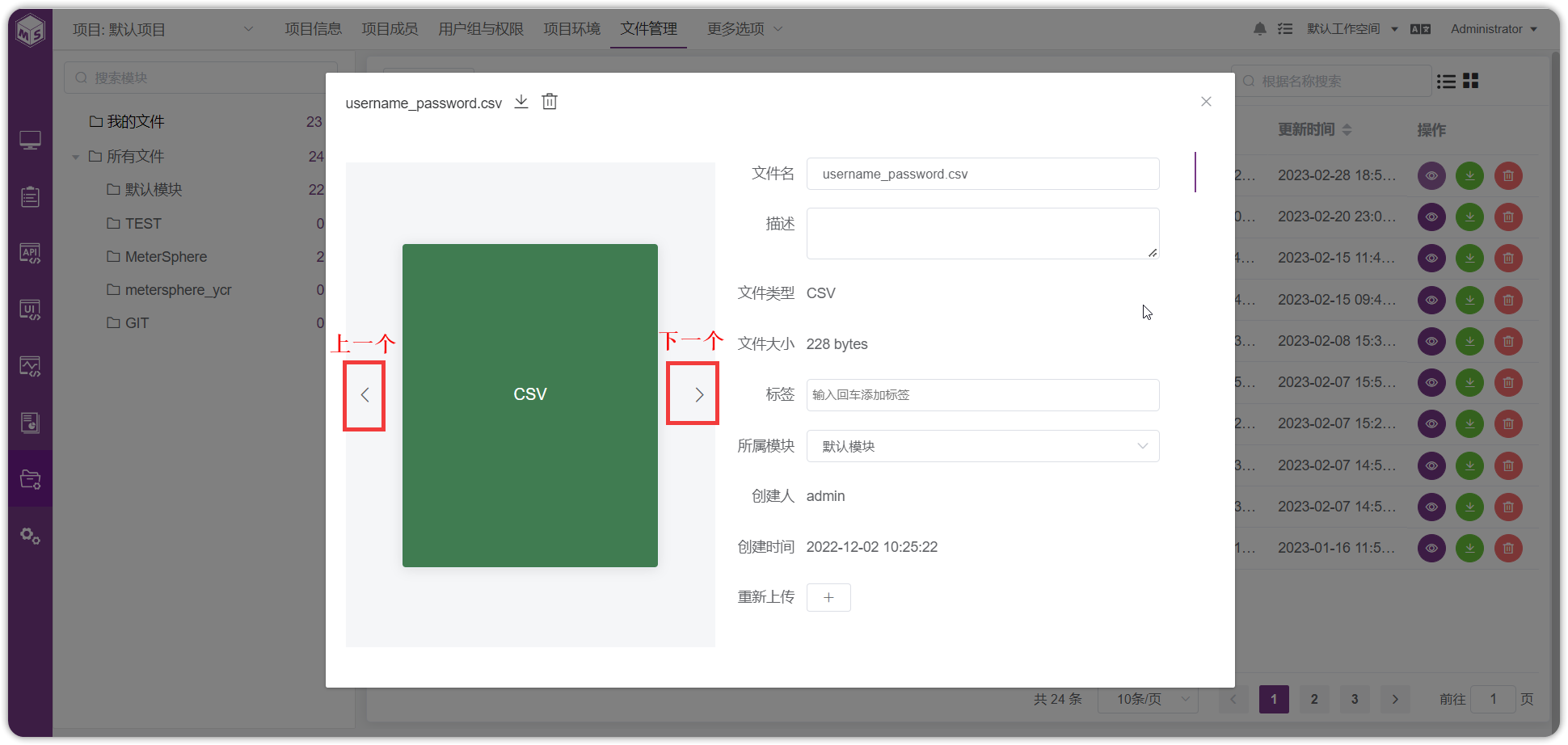Viewport: 1568px width, 745px height.
Task: Click the 搜索模块 search field
Action: coord(200,78)
